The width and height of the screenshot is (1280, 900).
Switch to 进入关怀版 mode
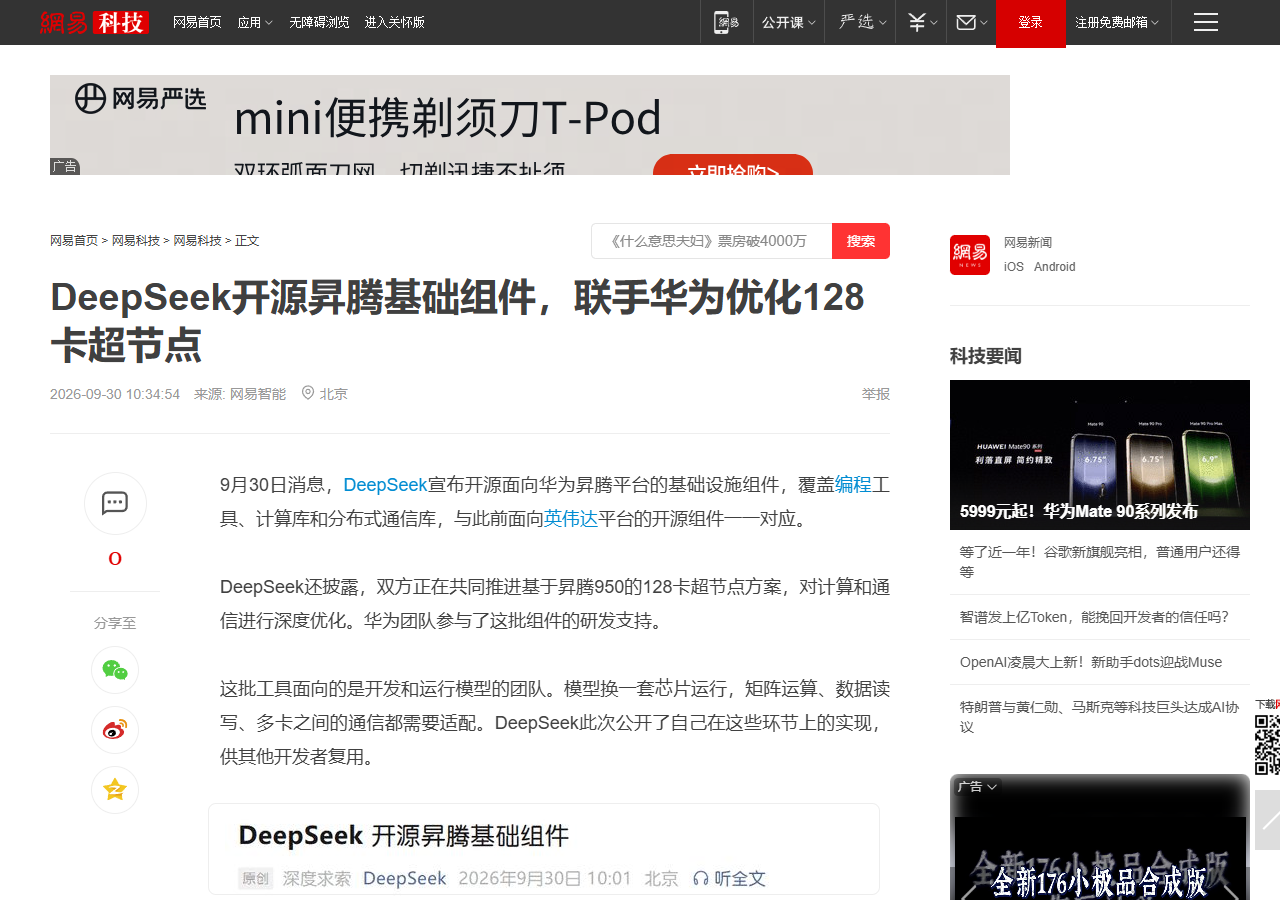pos(394,22)
